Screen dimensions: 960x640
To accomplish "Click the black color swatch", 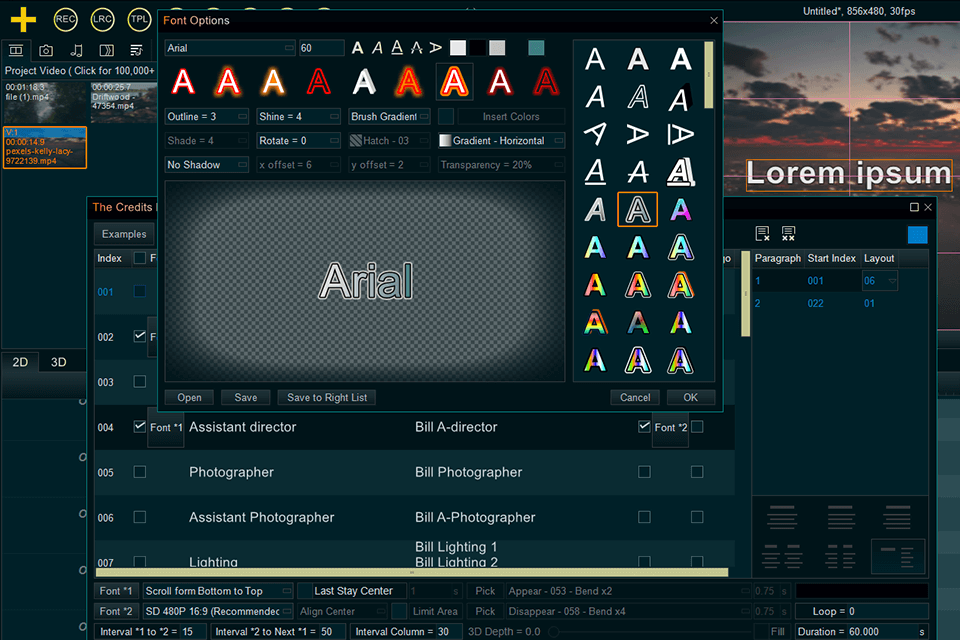I will click(x=478, y=48).
